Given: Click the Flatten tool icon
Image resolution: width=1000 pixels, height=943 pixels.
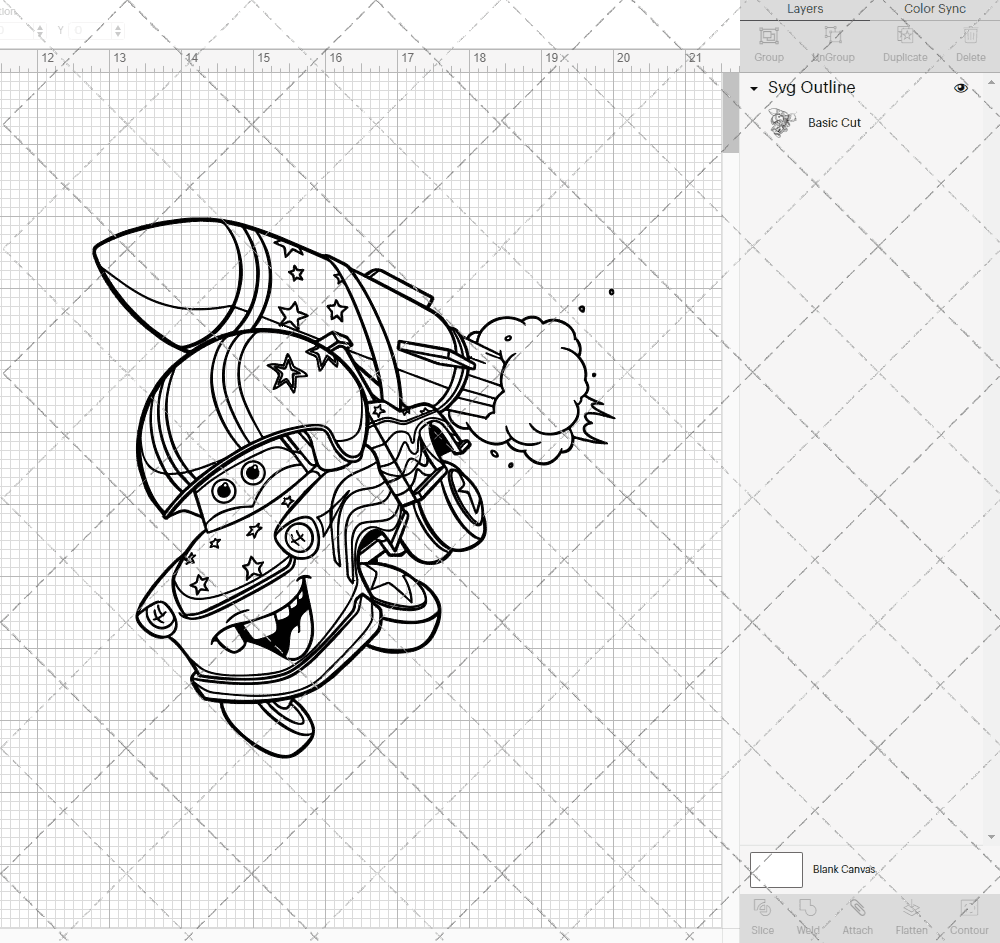Looking at the screenshot, I should (x=911, y=908).
